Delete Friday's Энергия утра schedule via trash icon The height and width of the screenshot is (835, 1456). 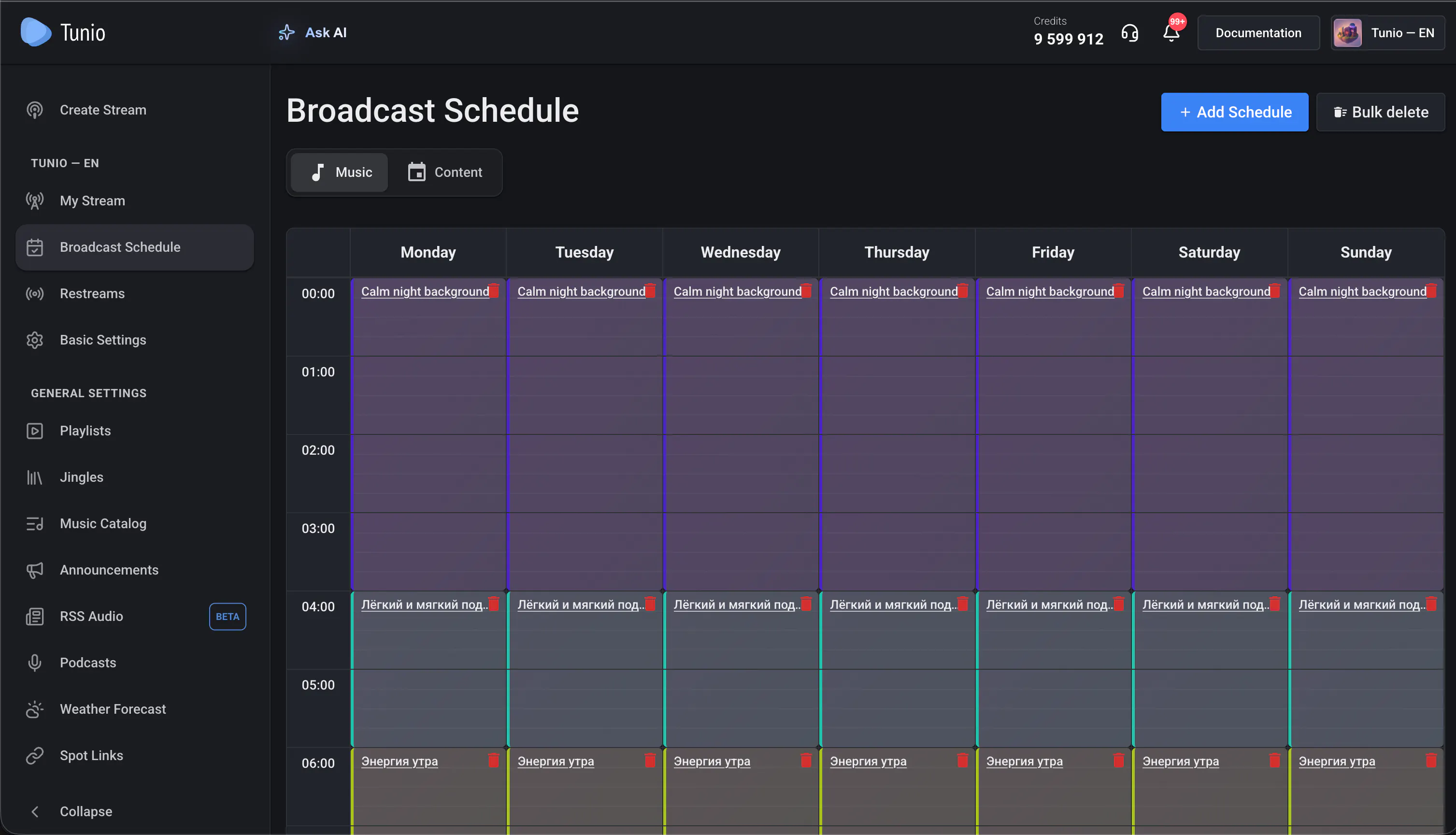click(1118, 760)
